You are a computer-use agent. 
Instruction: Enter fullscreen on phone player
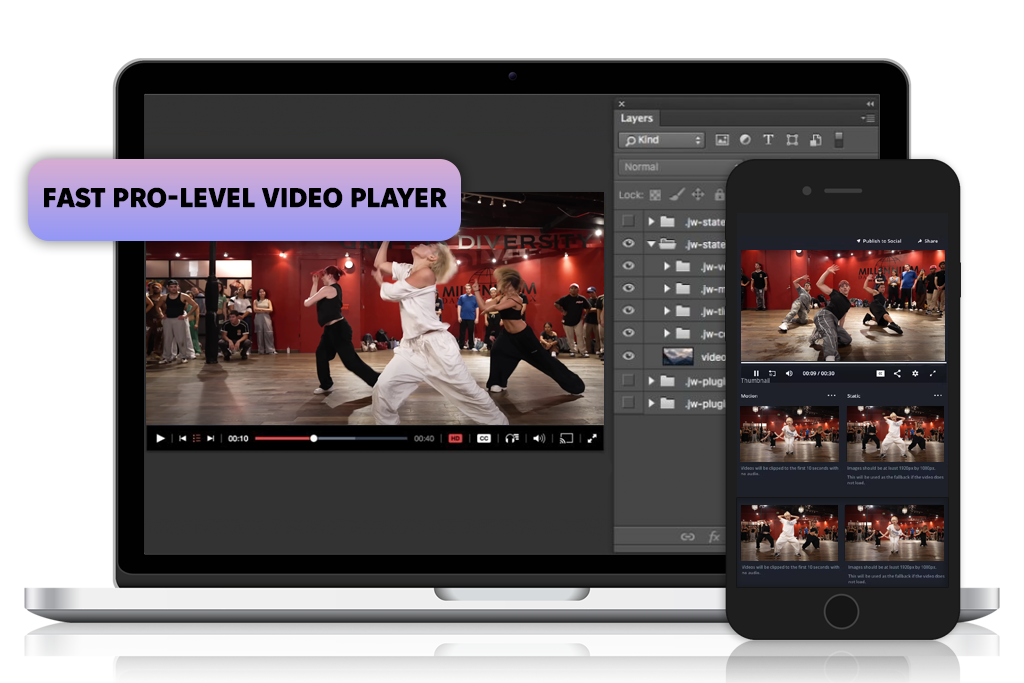(x=933, y=373)
